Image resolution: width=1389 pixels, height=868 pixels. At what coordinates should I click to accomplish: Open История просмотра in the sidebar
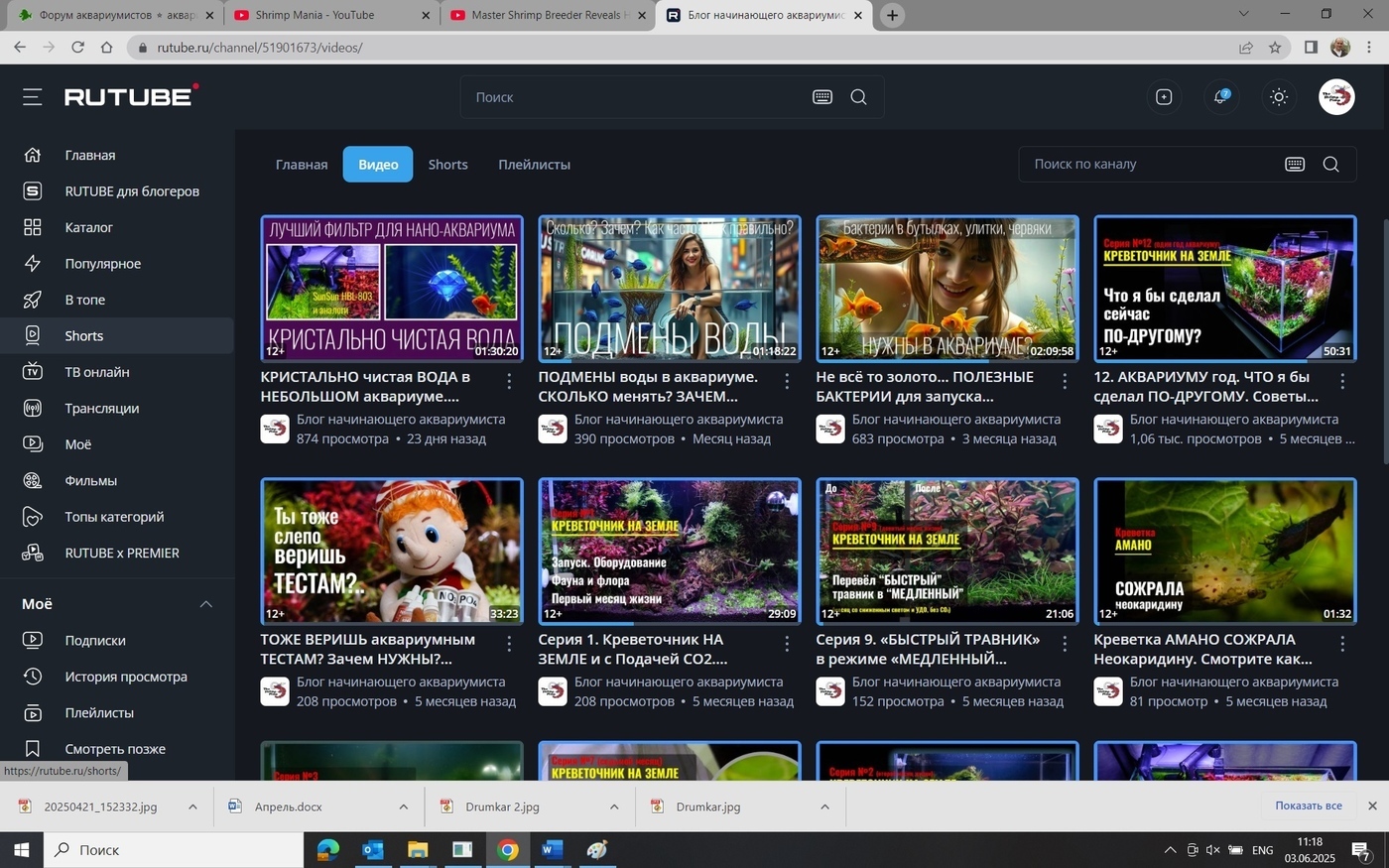[117, 677]
